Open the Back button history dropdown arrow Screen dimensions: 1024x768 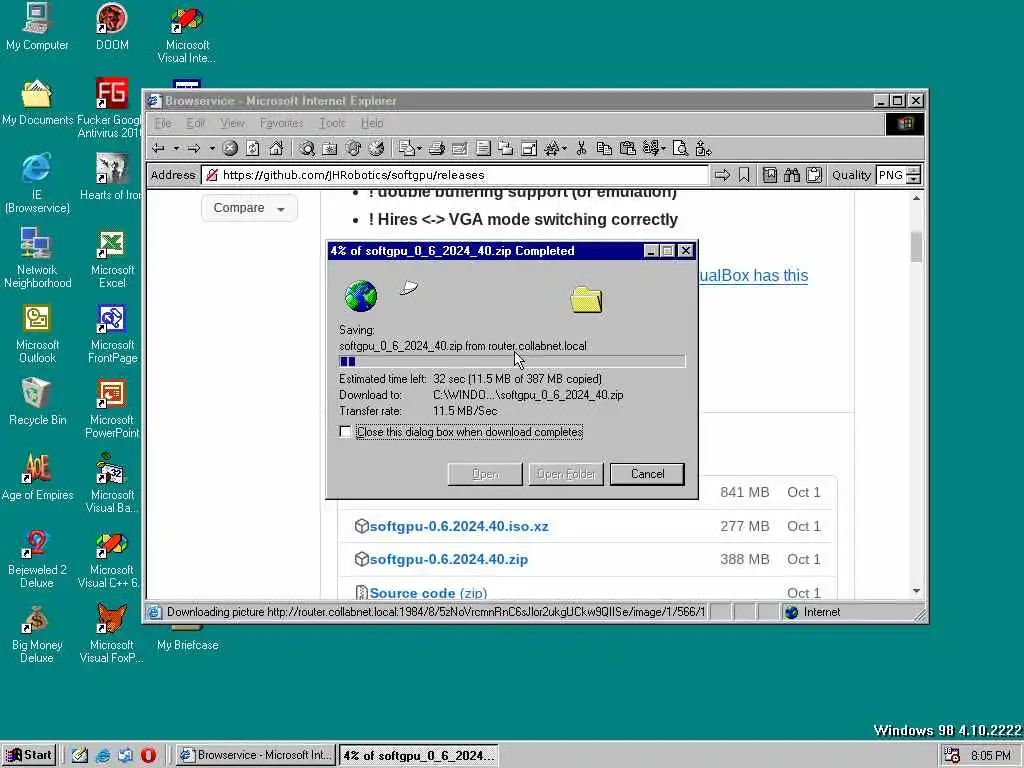176,149
